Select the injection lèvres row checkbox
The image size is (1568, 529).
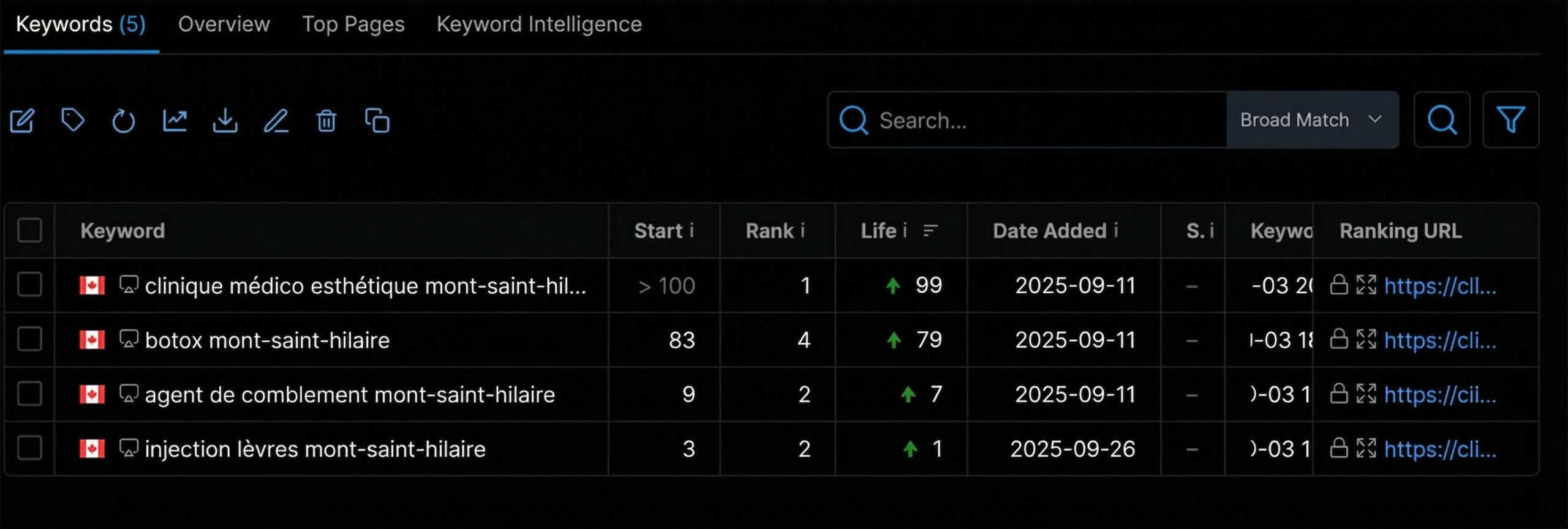(x=29, y=449)
